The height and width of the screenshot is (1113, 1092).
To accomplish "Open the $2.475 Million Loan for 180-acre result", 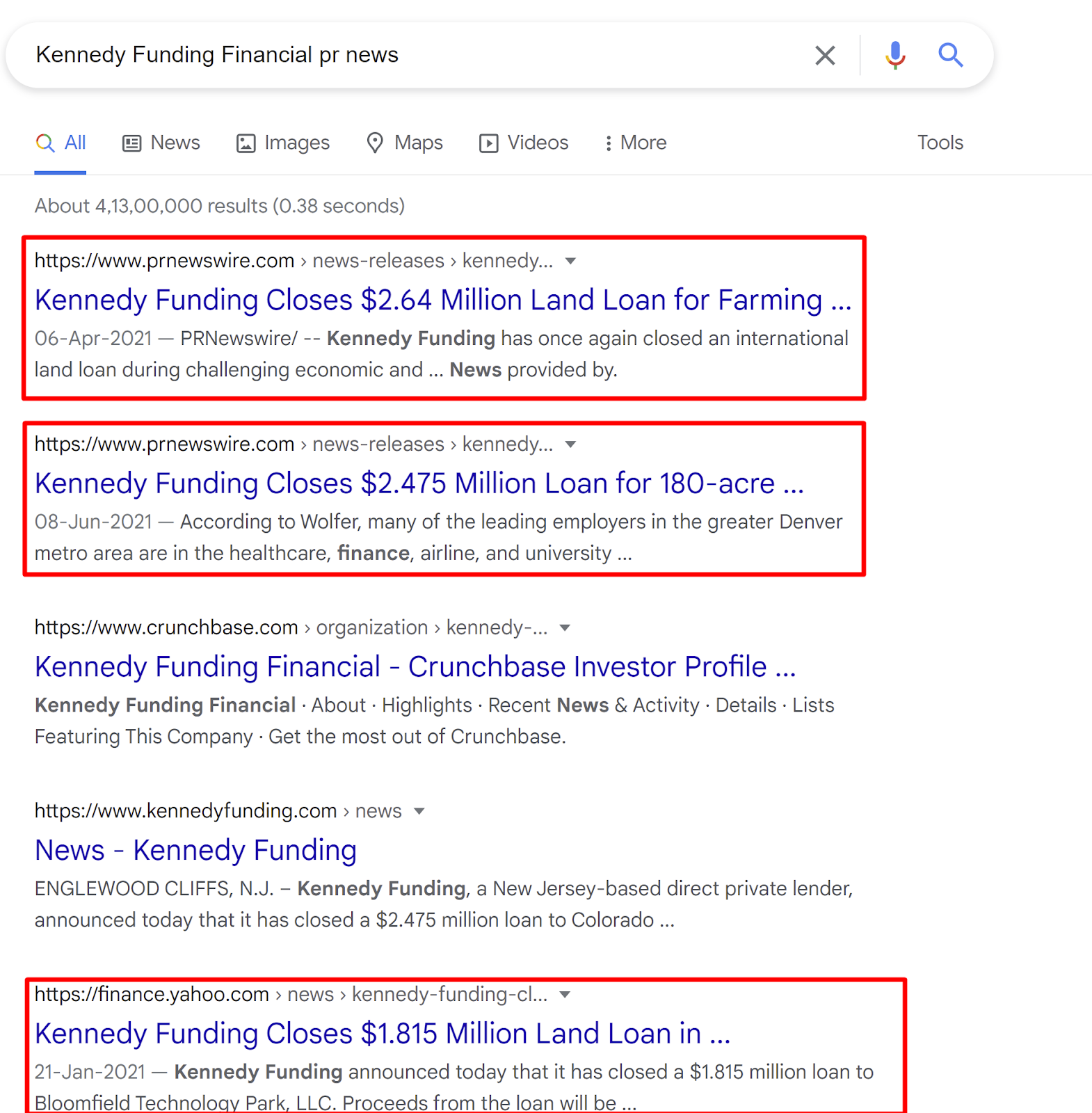I will pos(419,483).
